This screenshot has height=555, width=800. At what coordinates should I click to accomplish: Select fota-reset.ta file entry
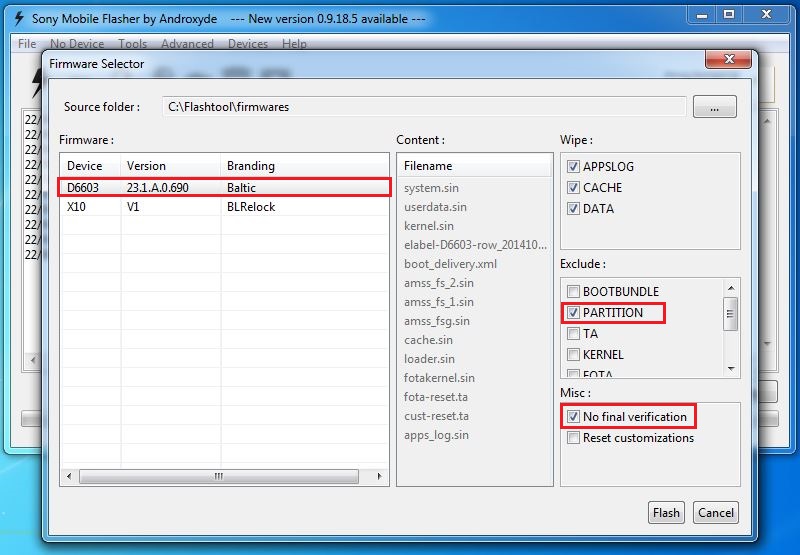(x=436, y=397)
